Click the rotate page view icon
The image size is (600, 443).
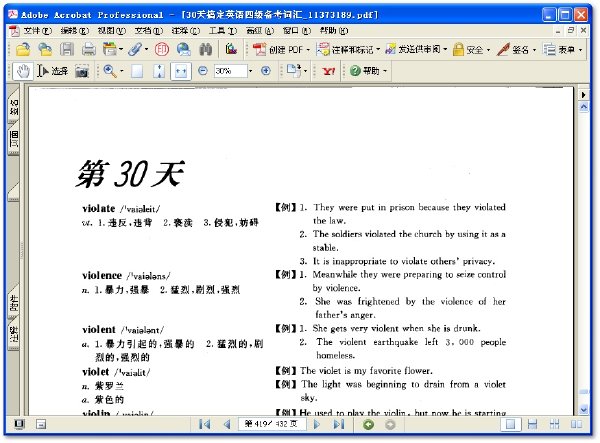pos(294,71)
